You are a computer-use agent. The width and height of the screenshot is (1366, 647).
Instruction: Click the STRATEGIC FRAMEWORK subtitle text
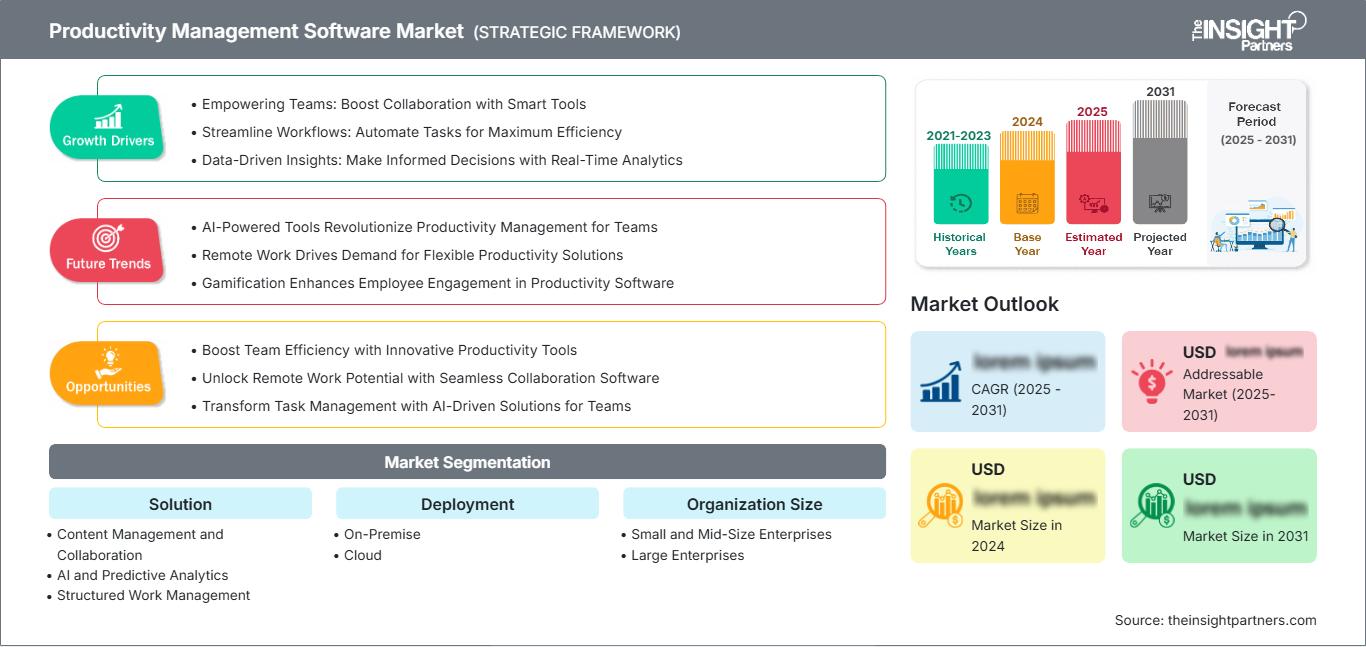pyautogui.click(x=577, y=32)
